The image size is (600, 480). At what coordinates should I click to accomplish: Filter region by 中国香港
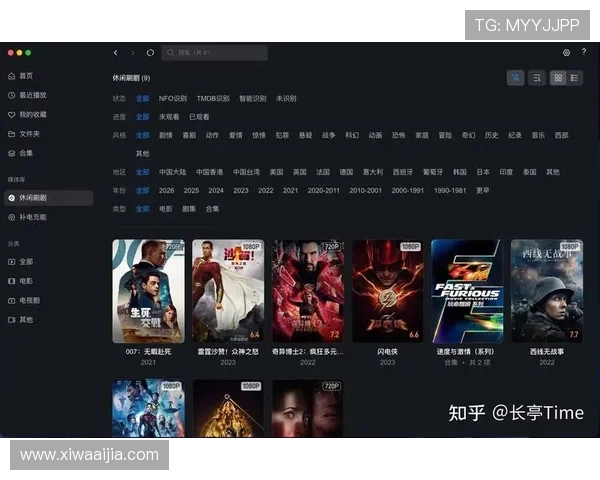point(209,172)
